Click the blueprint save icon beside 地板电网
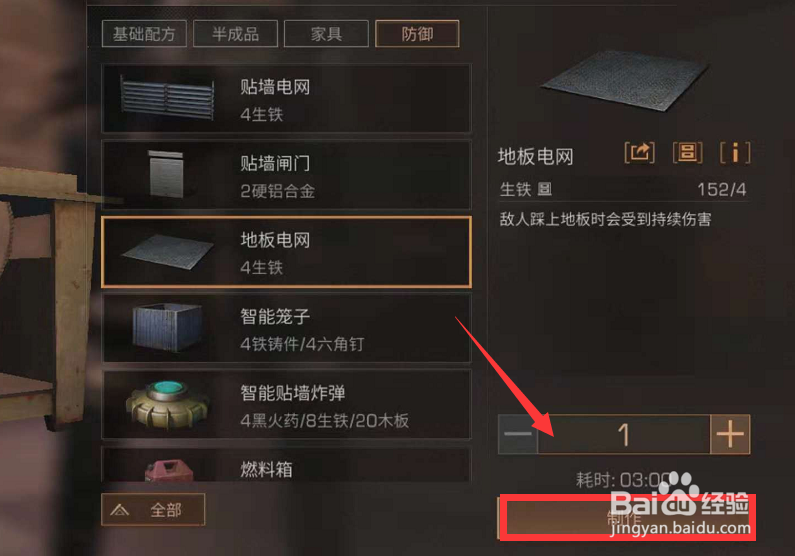The image size is (795, 556). [x=687, y=152]
